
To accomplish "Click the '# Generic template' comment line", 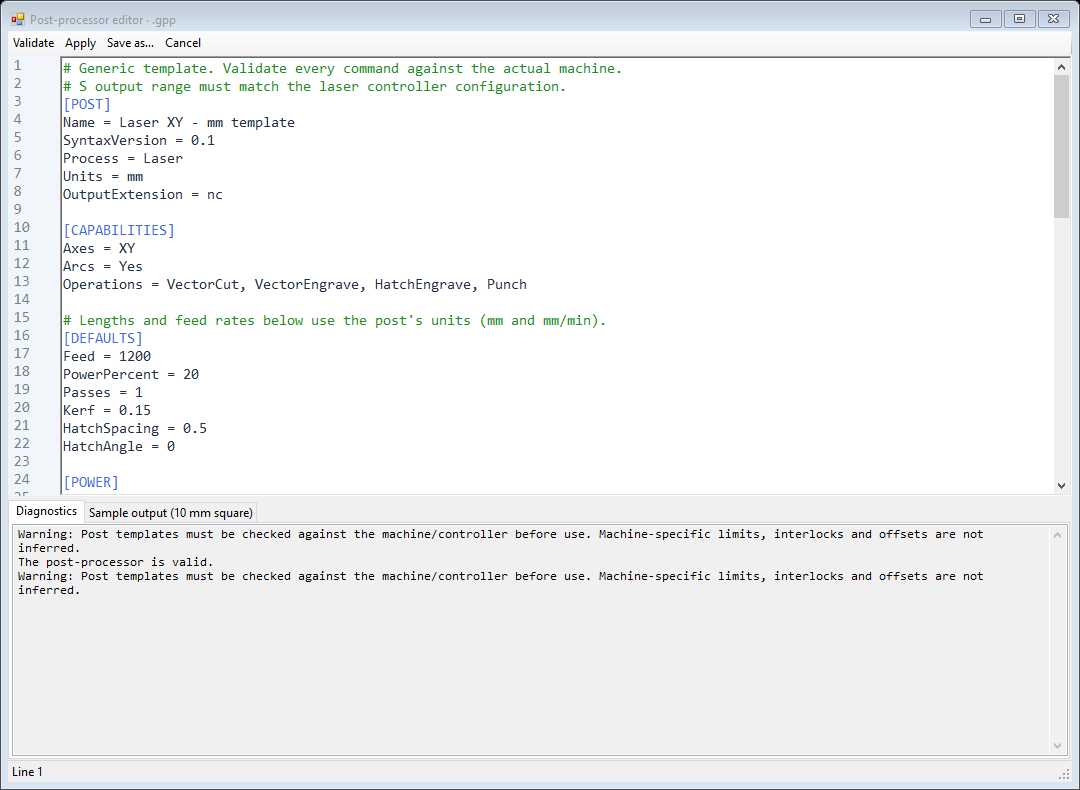I will tap(343, 68).
